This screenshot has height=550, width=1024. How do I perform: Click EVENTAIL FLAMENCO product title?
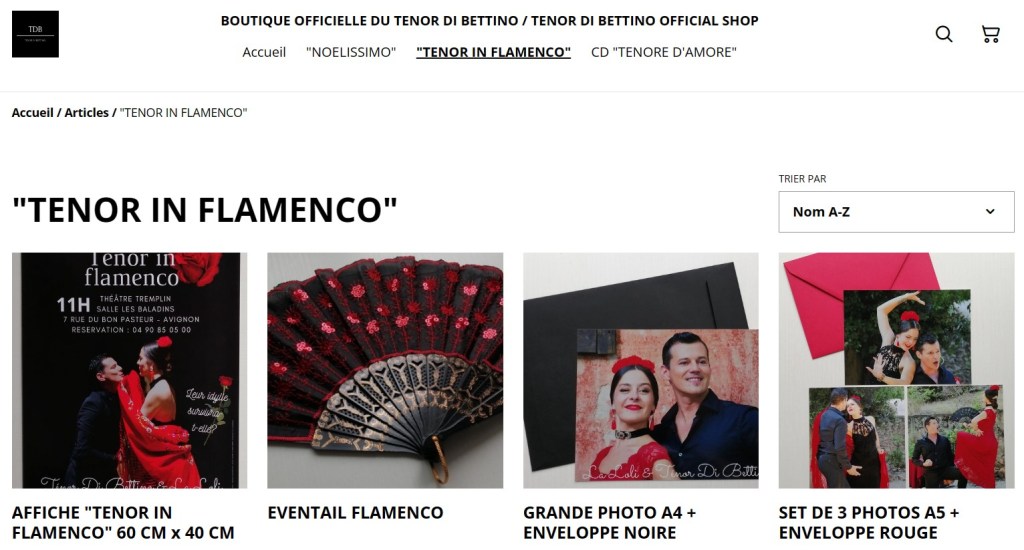[x=355, y=513]
